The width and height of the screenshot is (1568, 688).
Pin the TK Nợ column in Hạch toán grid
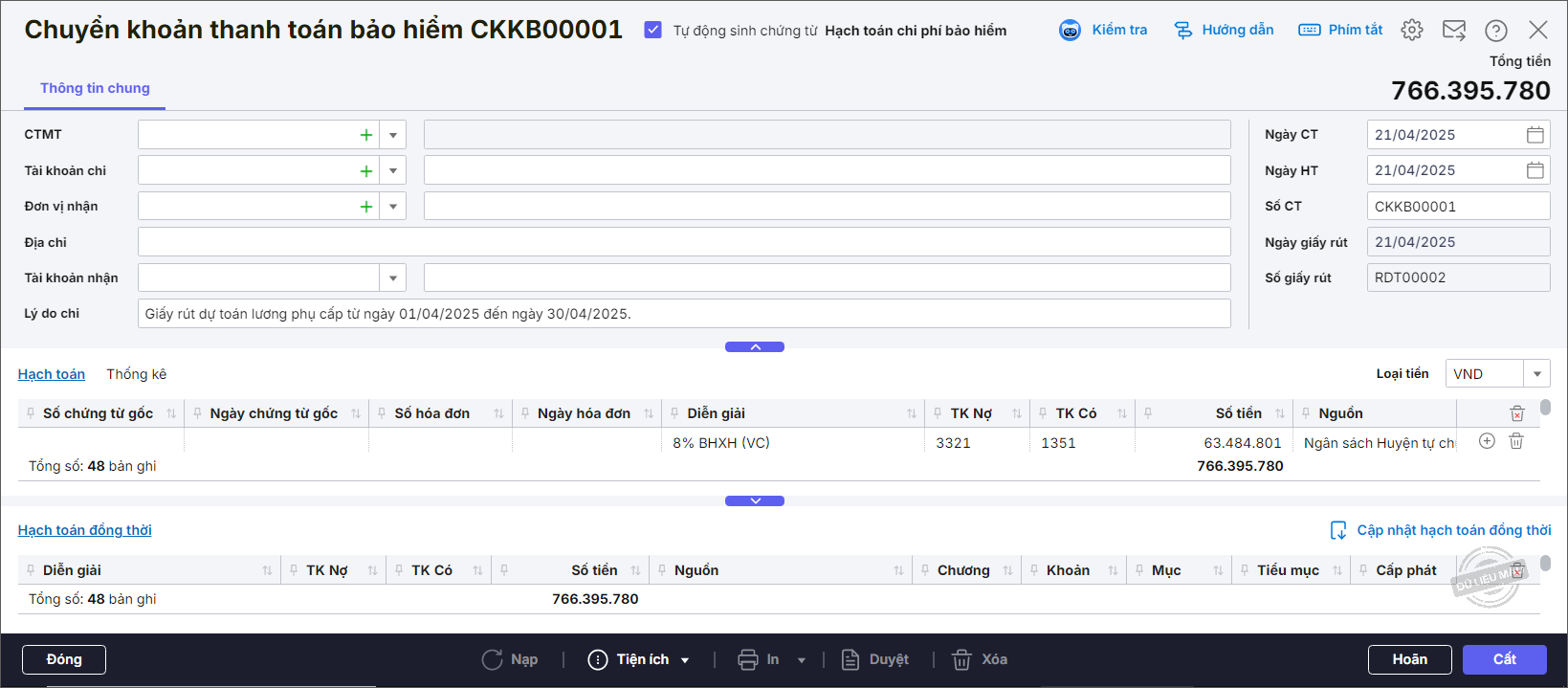939,413
